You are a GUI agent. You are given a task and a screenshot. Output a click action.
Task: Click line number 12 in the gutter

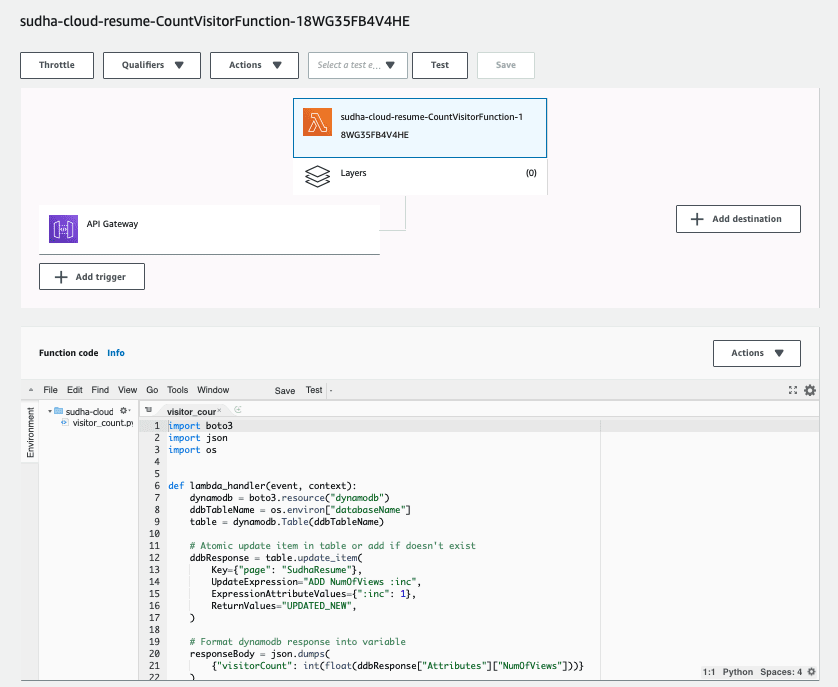(154, 558)
